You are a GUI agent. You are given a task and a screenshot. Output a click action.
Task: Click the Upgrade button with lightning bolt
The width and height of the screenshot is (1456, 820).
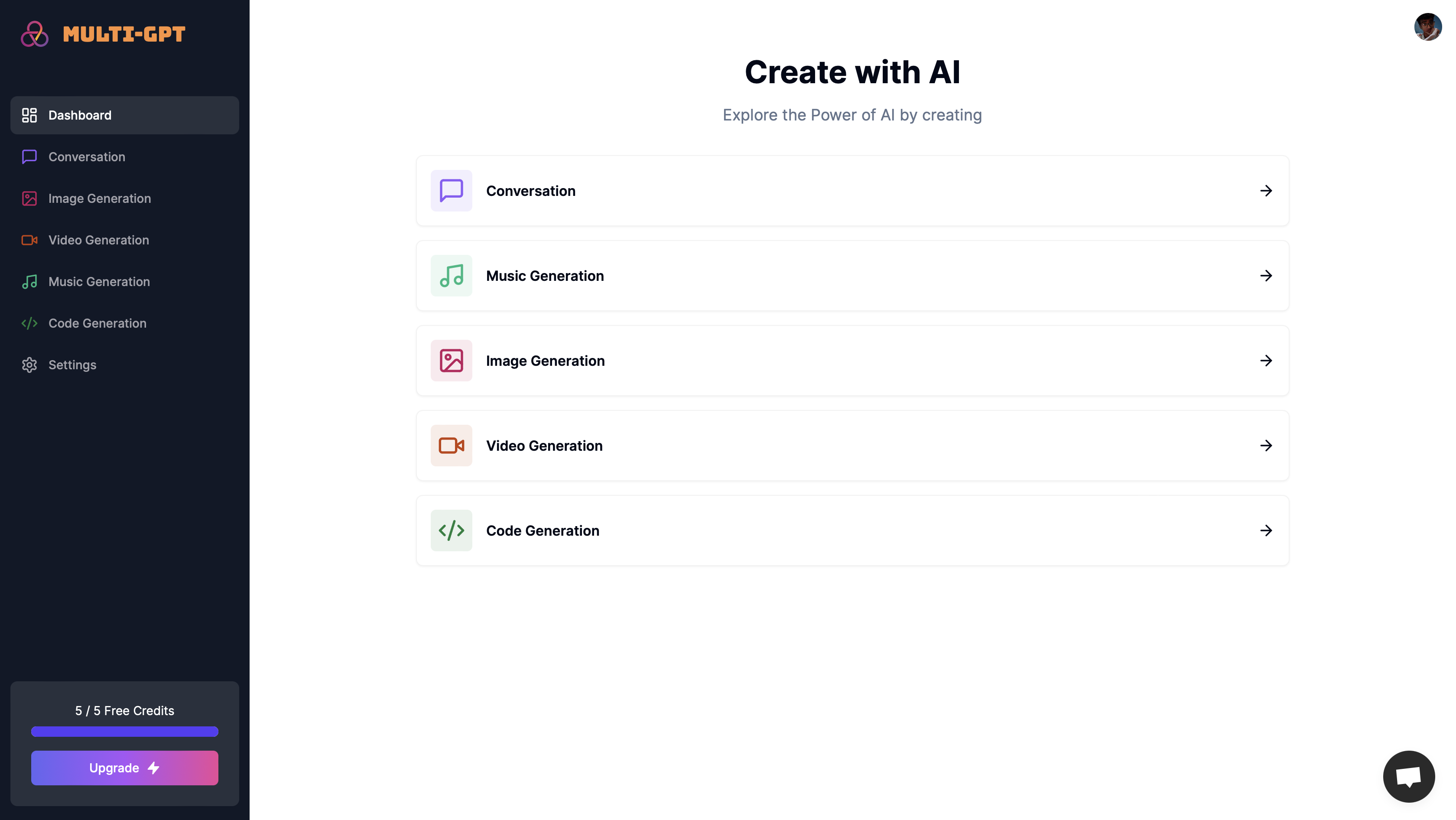pyautogui.click(x=124, y=768)
